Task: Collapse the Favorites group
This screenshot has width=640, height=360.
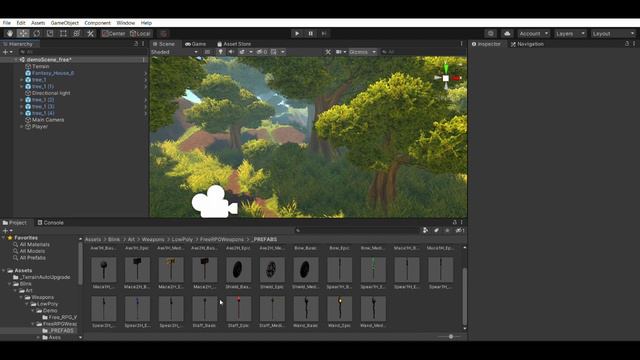Action: [x=4, y=238]
